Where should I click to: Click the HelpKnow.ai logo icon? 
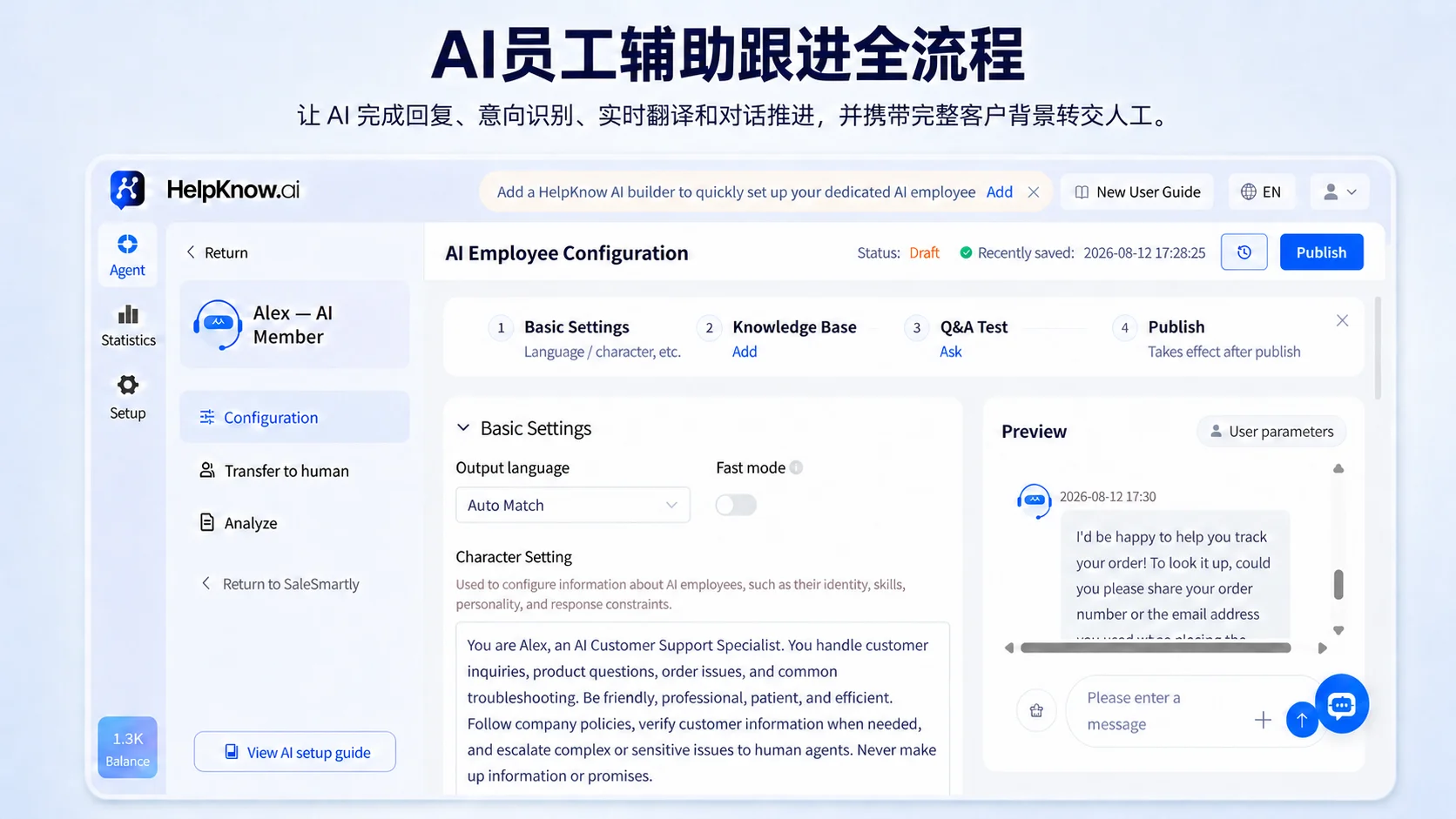pyautogui.click(x=127, y=189)
